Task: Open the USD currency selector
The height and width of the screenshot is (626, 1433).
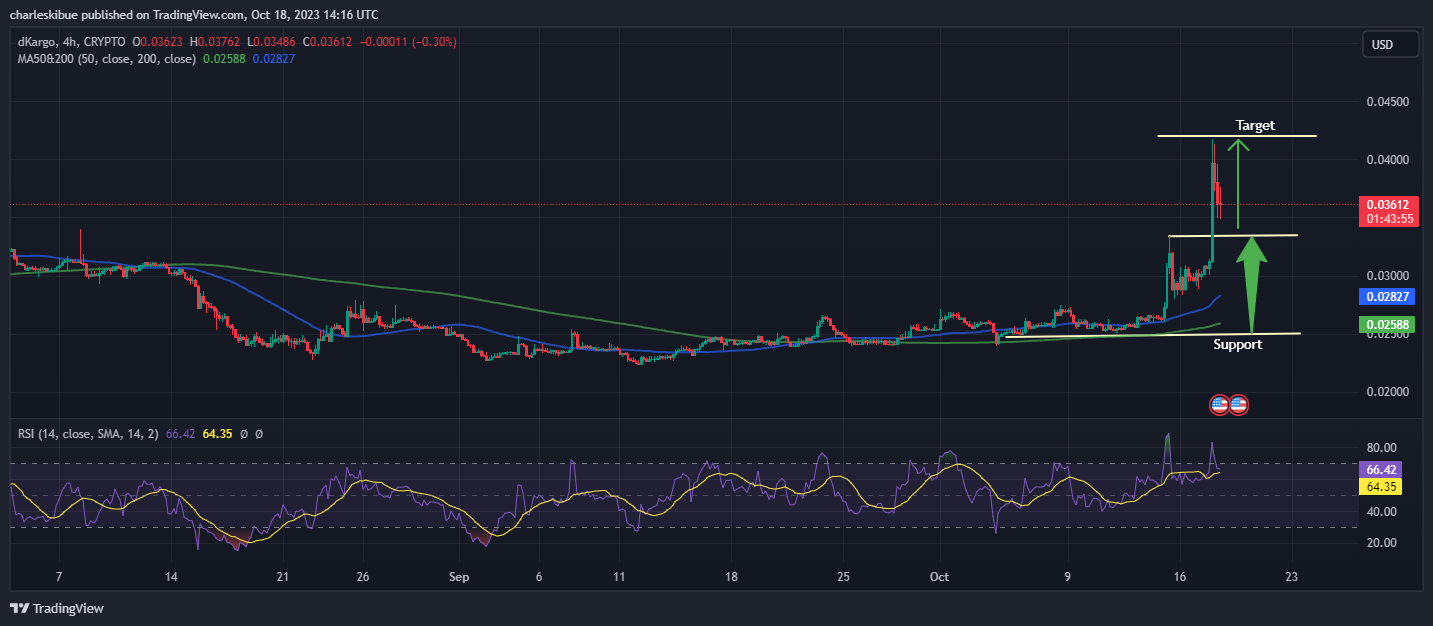Action: tap(1391, 44)
